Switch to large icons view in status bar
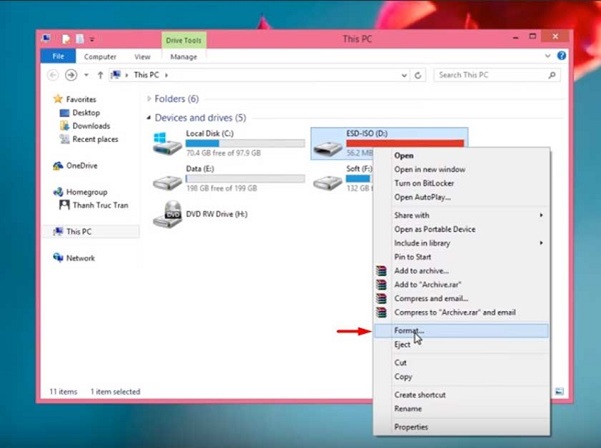The image size is (601, 448). 560,391
